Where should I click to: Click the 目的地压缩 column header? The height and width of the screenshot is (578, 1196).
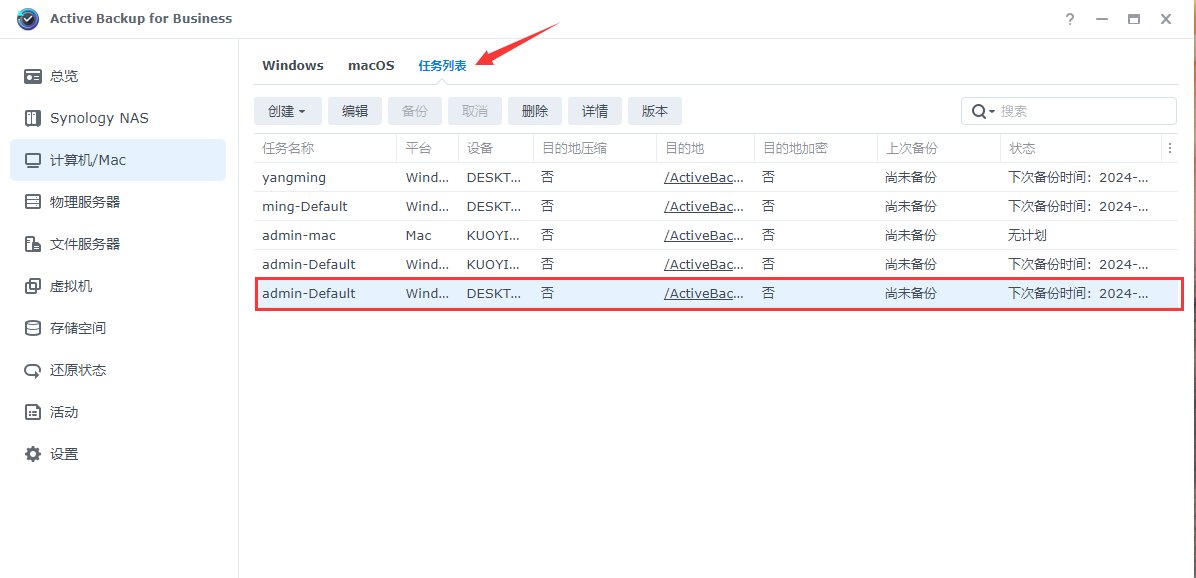pyautogui.click(x=595, y=148)
